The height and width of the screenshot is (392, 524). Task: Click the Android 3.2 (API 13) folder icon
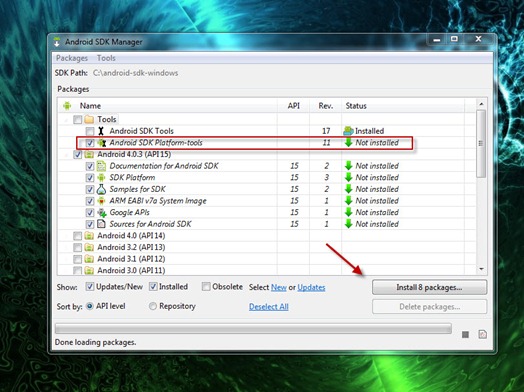pyautogui.click(x=89, y=247)
